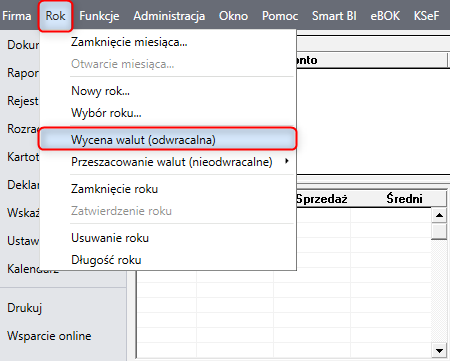Open the Pomoc menu
The height and width of the screenshot is (361, 450).
click(x=280, y=16)
